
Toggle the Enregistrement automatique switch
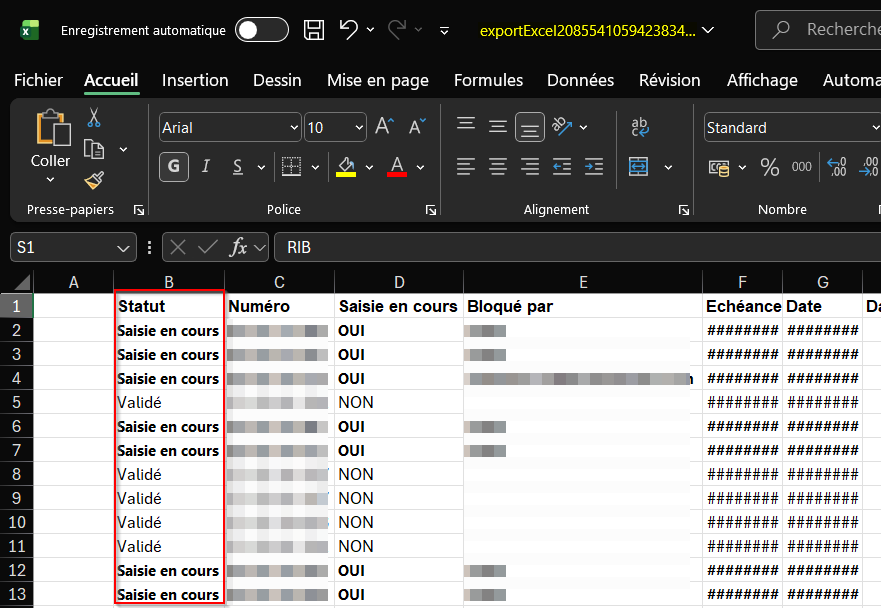pyautogui.click(x=261, y=30)
